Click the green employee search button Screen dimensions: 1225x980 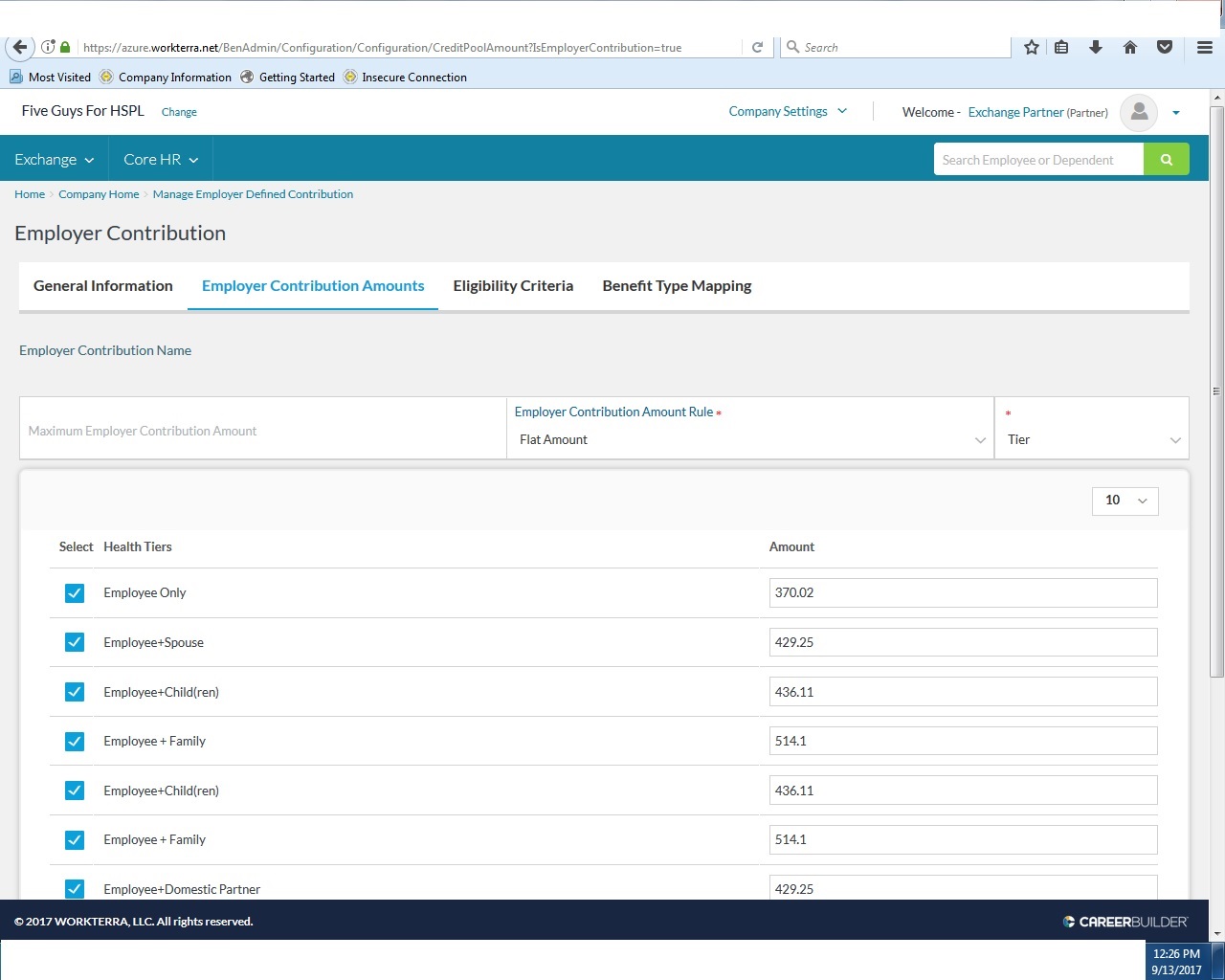(x=1167, y=160)
